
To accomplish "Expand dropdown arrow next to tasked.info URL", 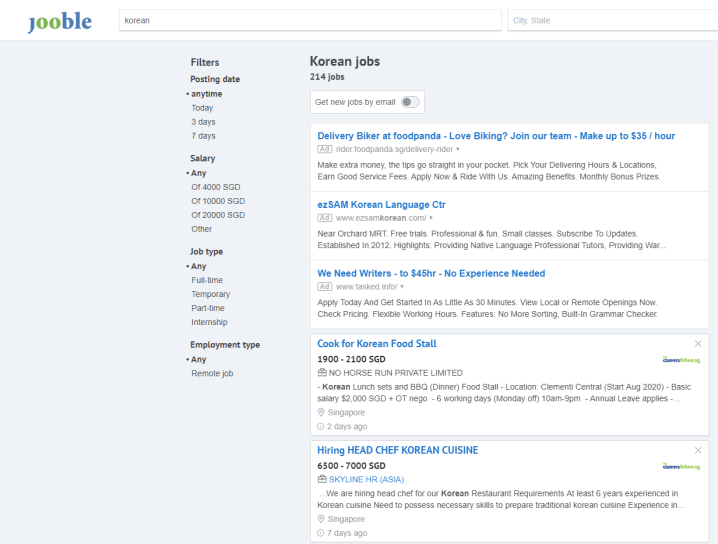I will click(x=402, y=287).
